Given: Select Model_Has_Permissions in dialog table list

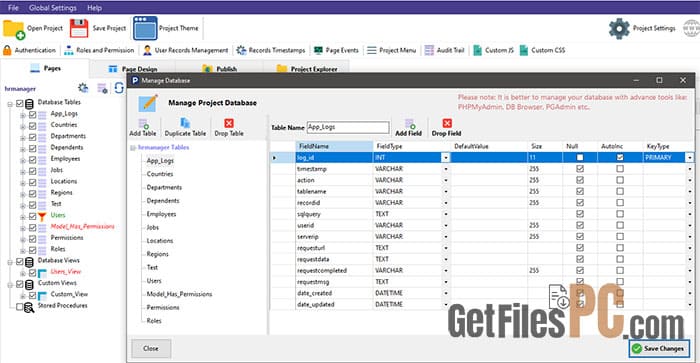Looking at the screenshot, I should coord(179,294).
